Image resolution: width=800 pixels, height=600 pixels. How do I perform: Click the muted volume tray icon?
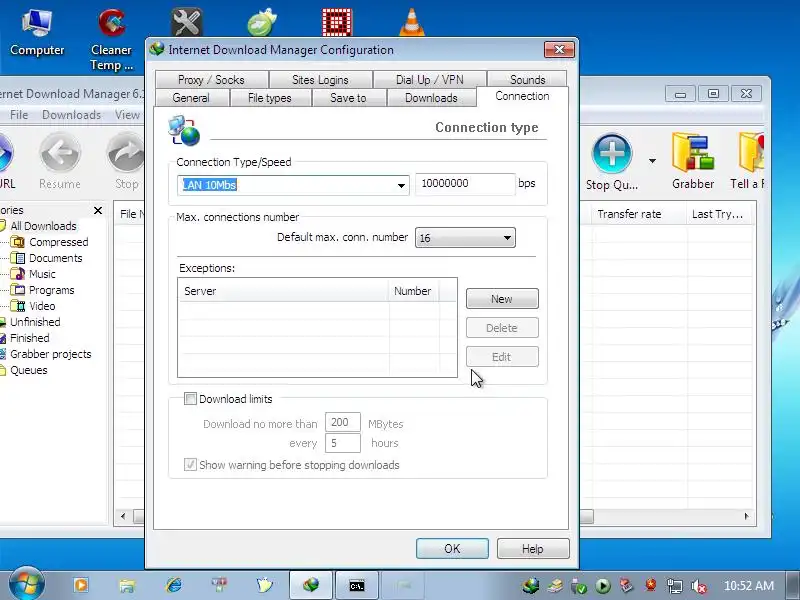click(698, 586)
